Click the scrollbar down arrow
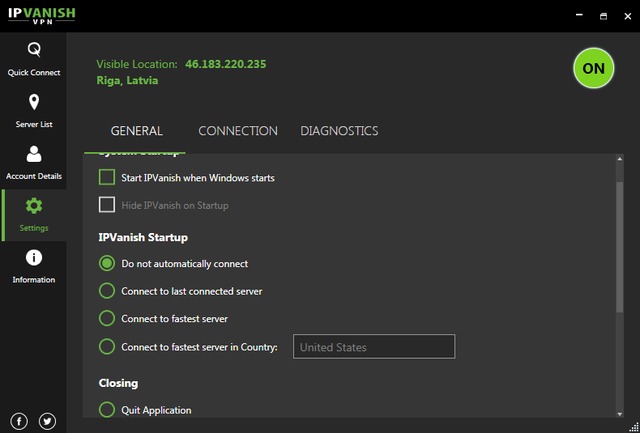Viewport: 640px width, 433px height. click(x=620, y=414)
